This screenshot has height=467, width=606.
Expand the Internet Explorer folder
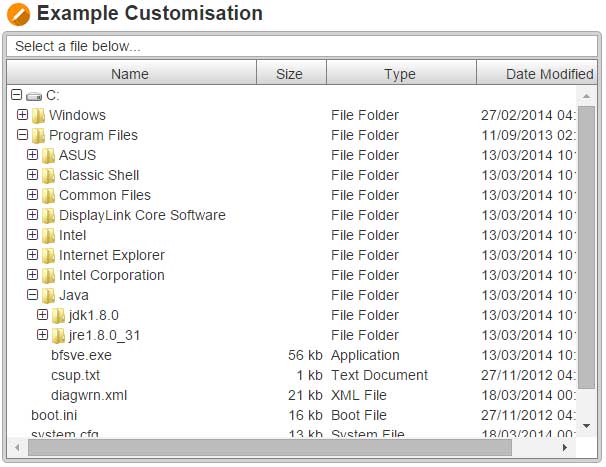[32, 255]
